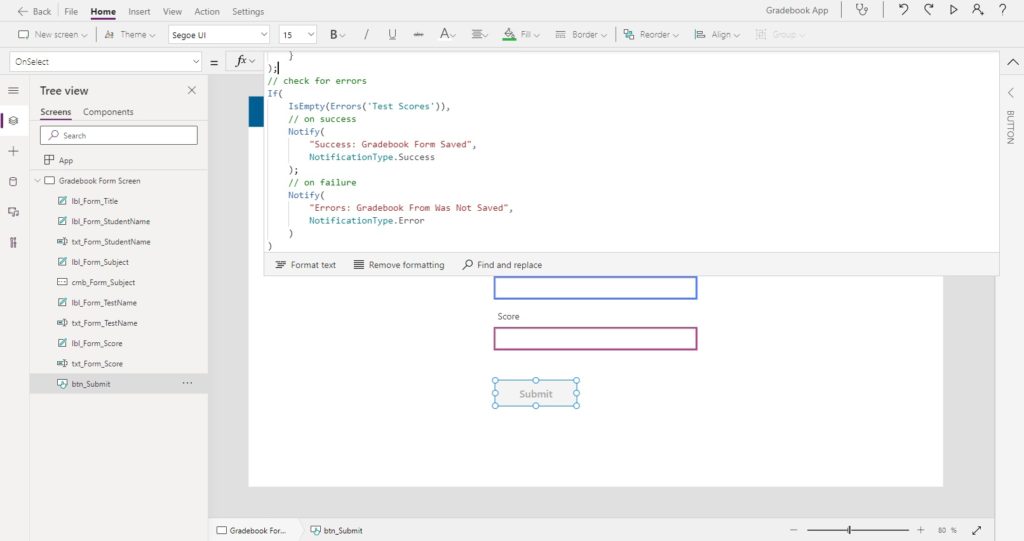Image resolution: width=1024 pixels, height=541 pixels.
Task: Click the Undo arrow icon
Action: pos(903,10)
